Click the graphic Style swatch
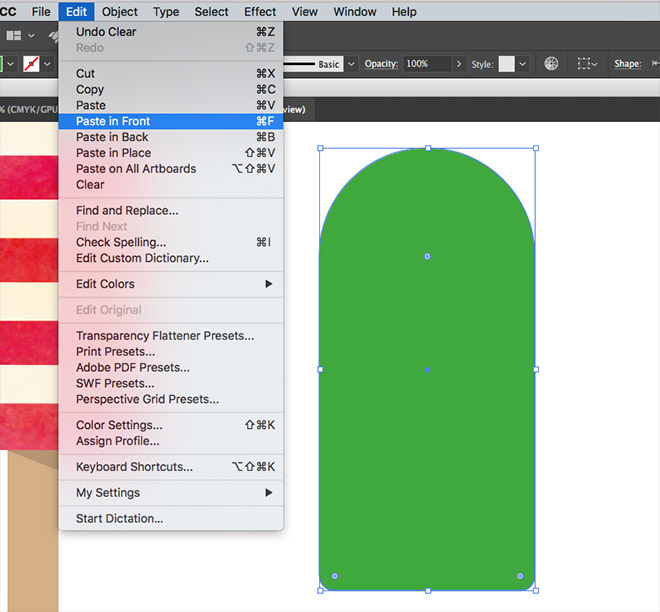Viewport: 660px width, 612px height. click(x=506, y=64)
